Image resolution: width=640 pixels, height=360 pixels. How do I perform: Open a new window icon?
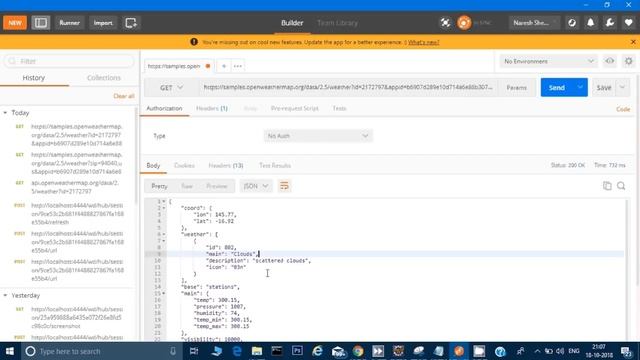coord(131,23)
